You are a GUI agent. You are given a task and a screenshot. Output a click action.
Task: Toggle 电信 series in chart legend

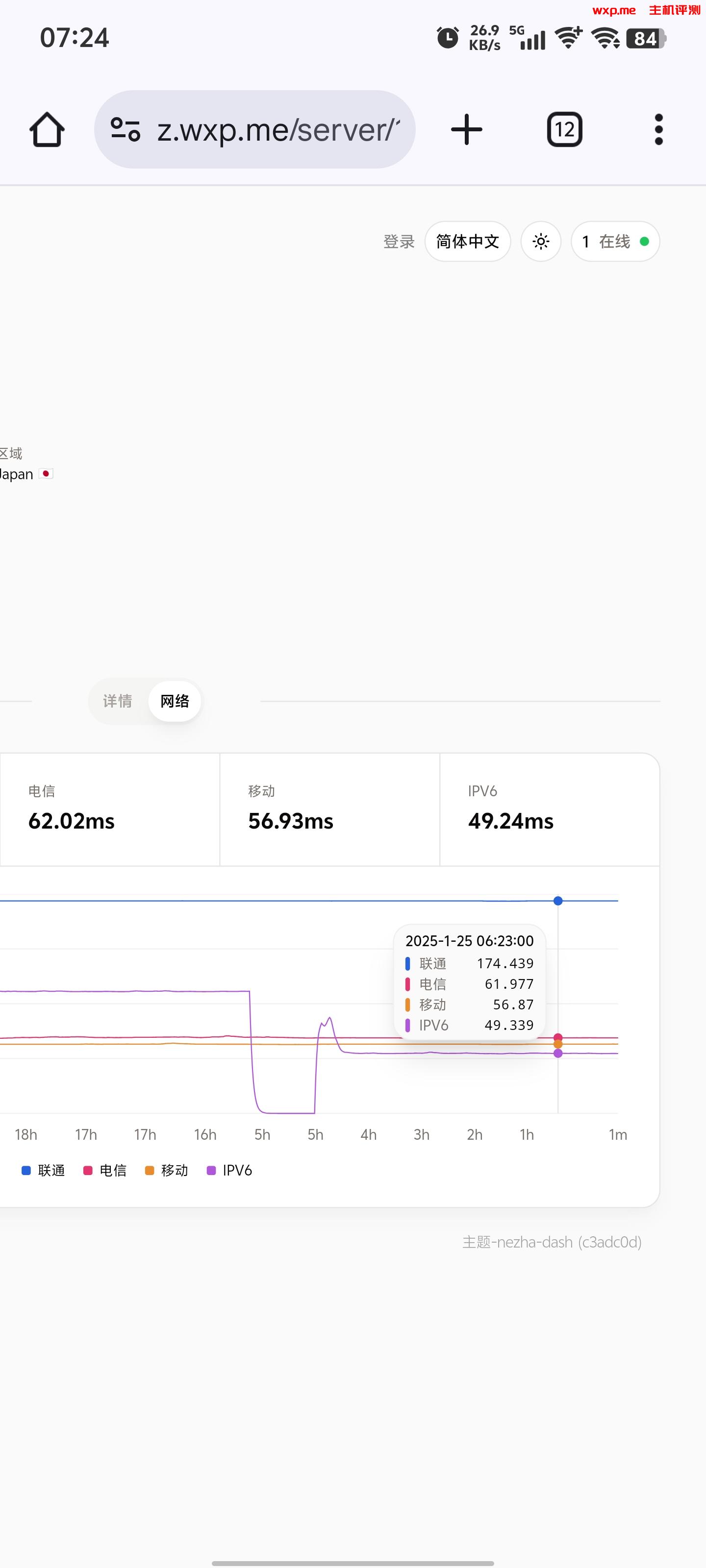pyautogui.click(x=105, y=1171)
